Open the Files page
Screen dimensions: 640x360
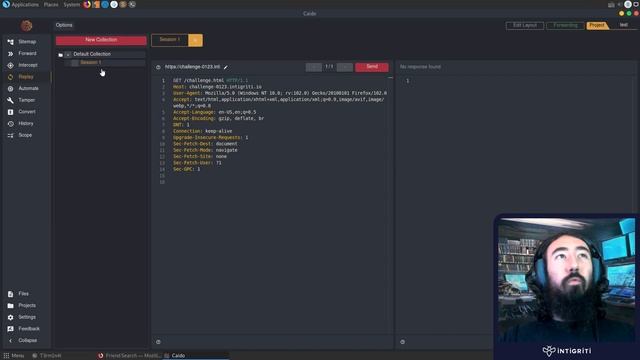pyautogui.click(x=27, y=294)
